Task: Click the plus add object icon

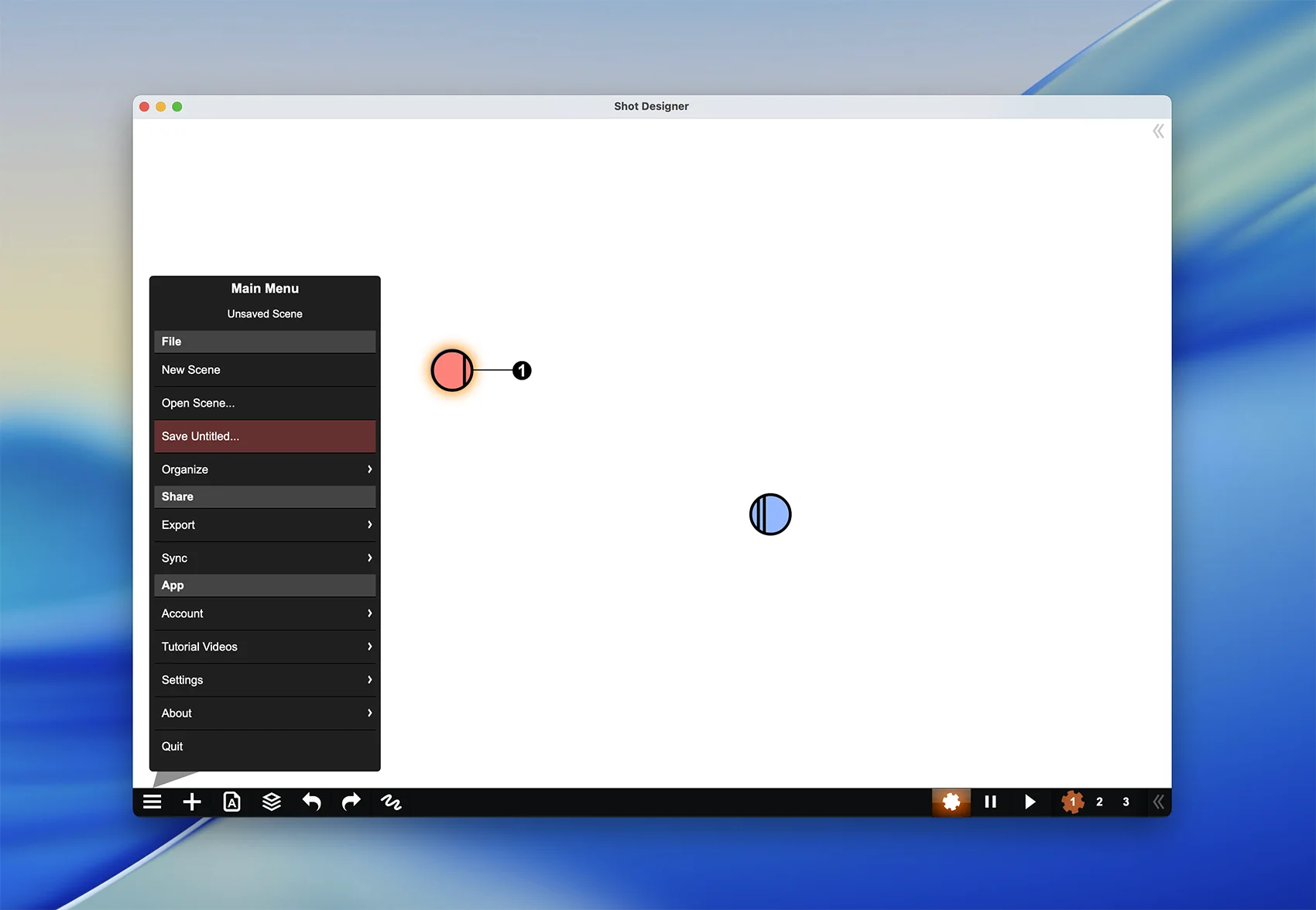Action: pyautogui.click(x=192, y=802)
